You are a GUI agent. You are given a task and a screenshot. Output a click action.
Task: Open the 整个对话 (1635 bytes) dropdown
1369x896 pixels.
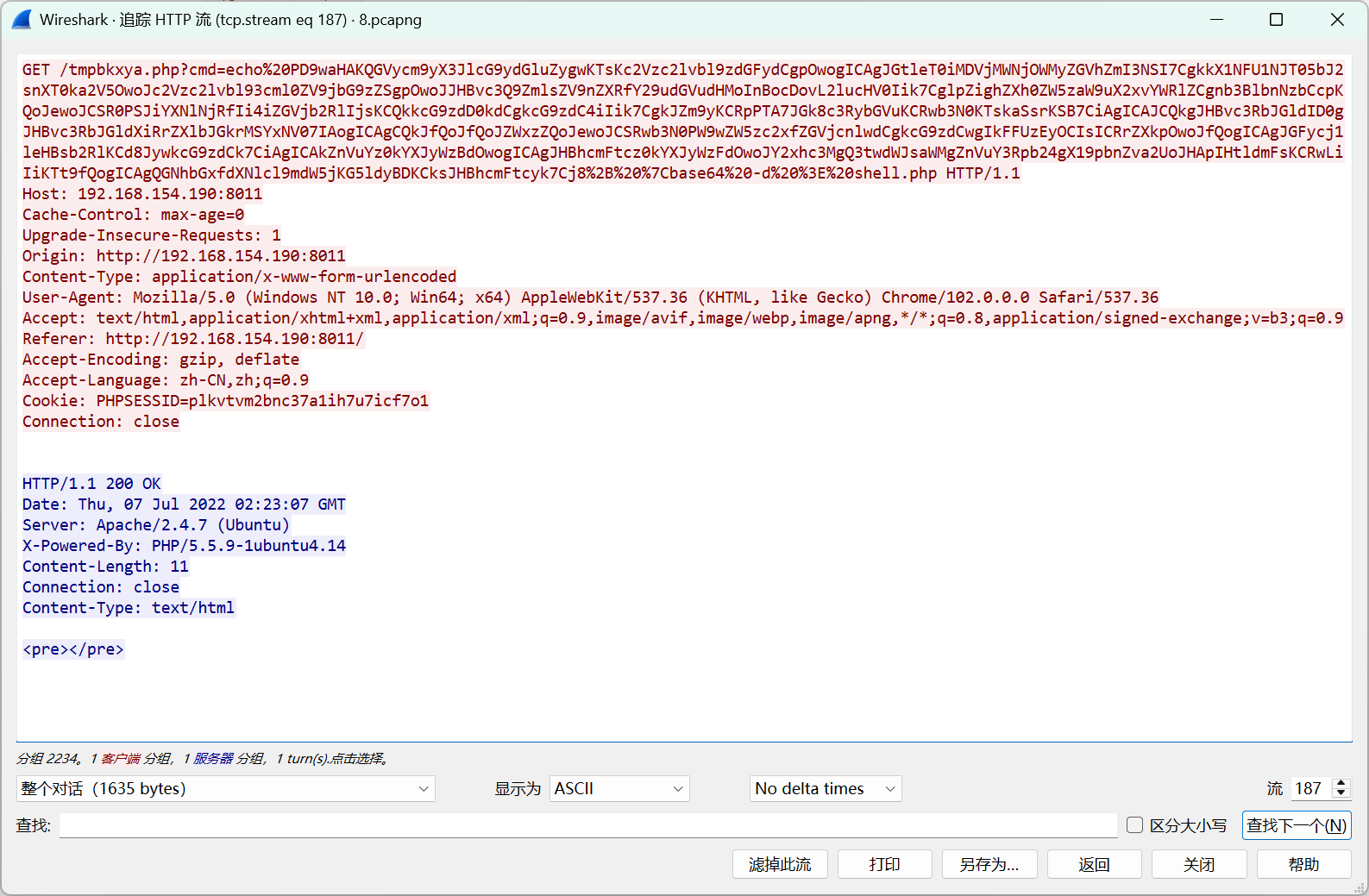coord(225,788)
